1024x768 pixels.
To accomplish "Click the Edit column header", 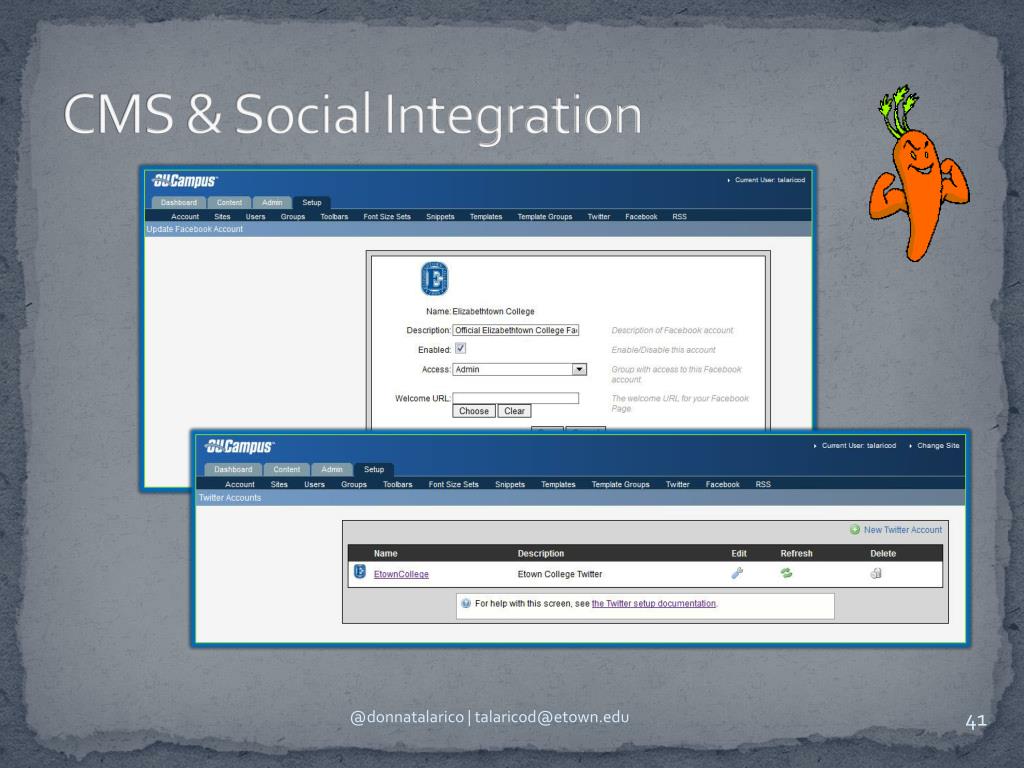I will (739, 553).
